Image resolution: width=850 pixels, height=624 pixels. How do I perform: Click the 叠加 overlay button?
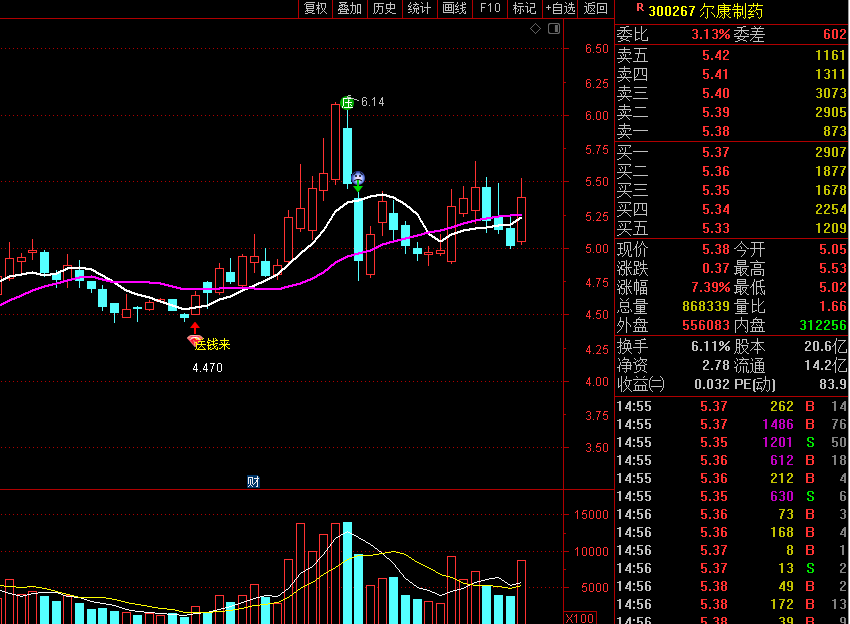coord(350,8)
